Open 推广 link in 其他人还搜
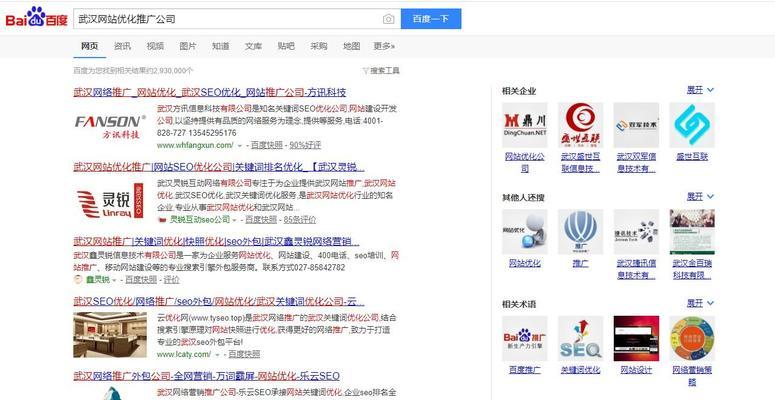The width and height of the screenshot is (775, 400). tap(581, 263)
